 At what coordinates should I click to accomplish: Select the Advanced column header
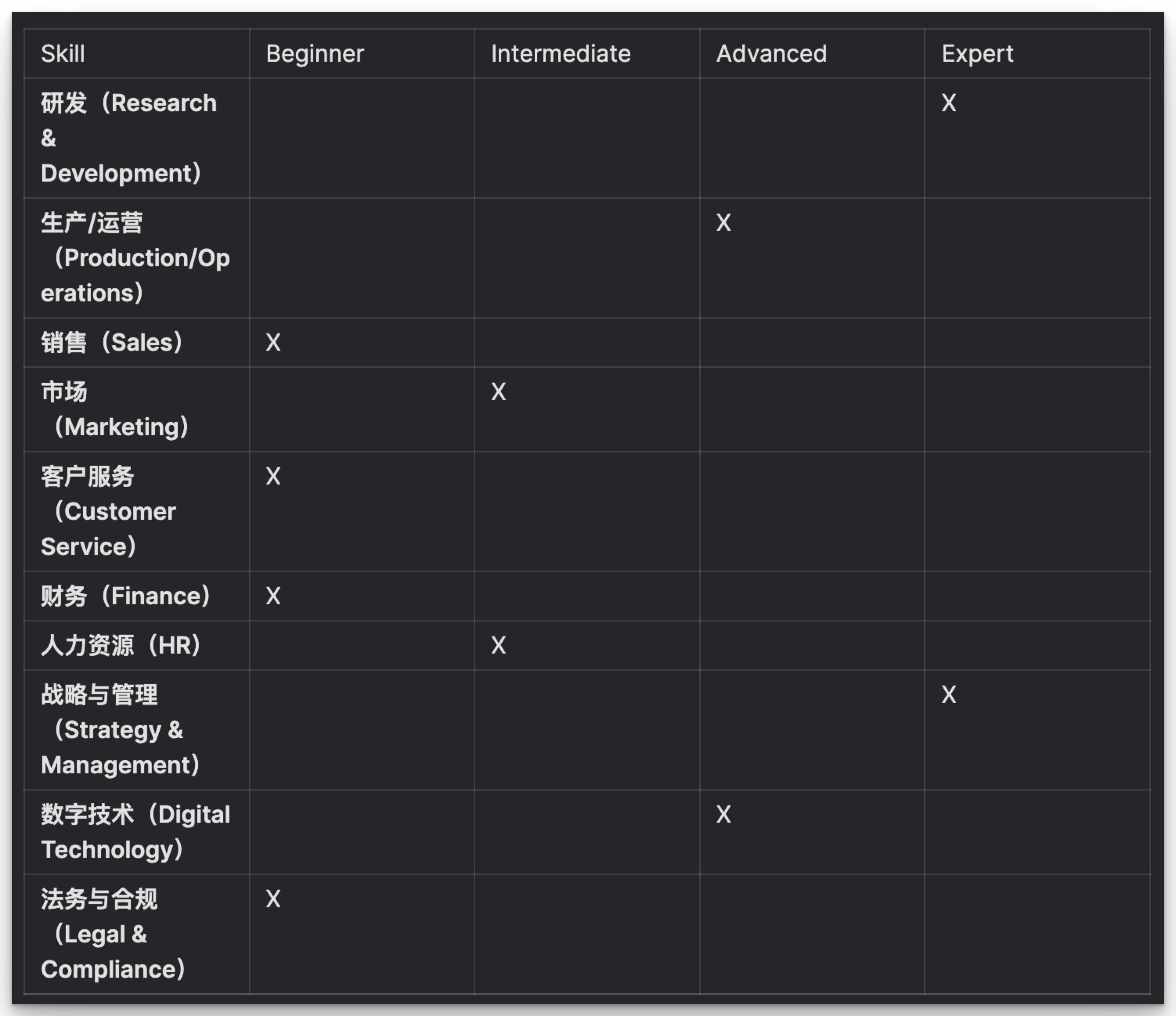pyautogui.click(x=771, y=54)
